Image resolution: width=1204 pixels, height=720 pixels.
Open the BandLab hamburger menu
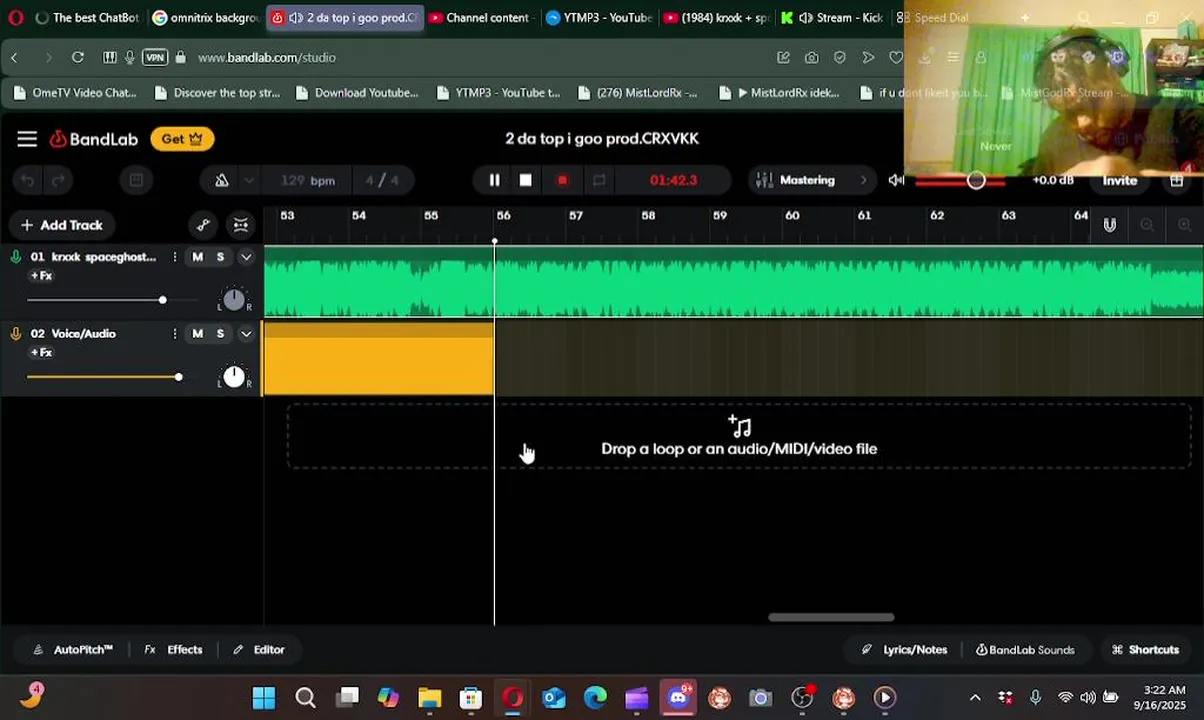point(27,139)
